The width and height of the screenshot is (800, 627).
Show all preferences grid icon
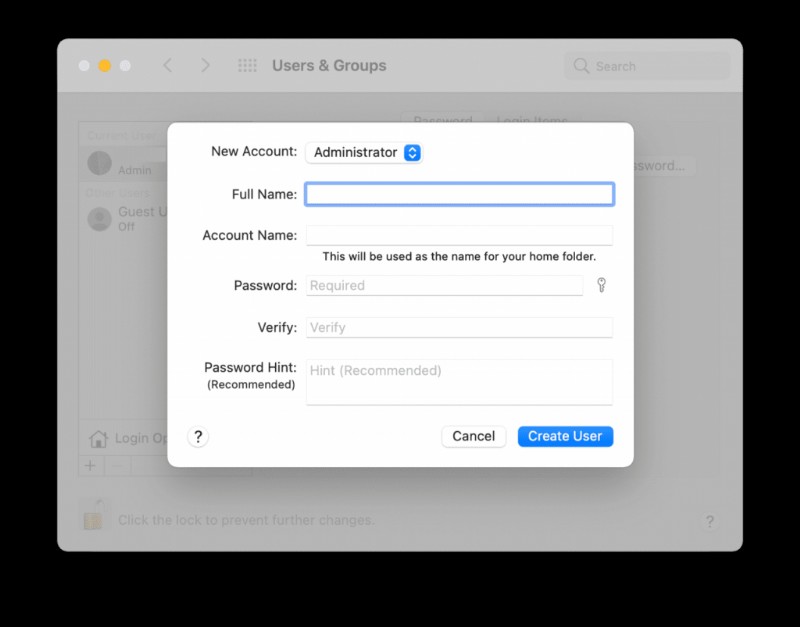[x=247, y=66]
